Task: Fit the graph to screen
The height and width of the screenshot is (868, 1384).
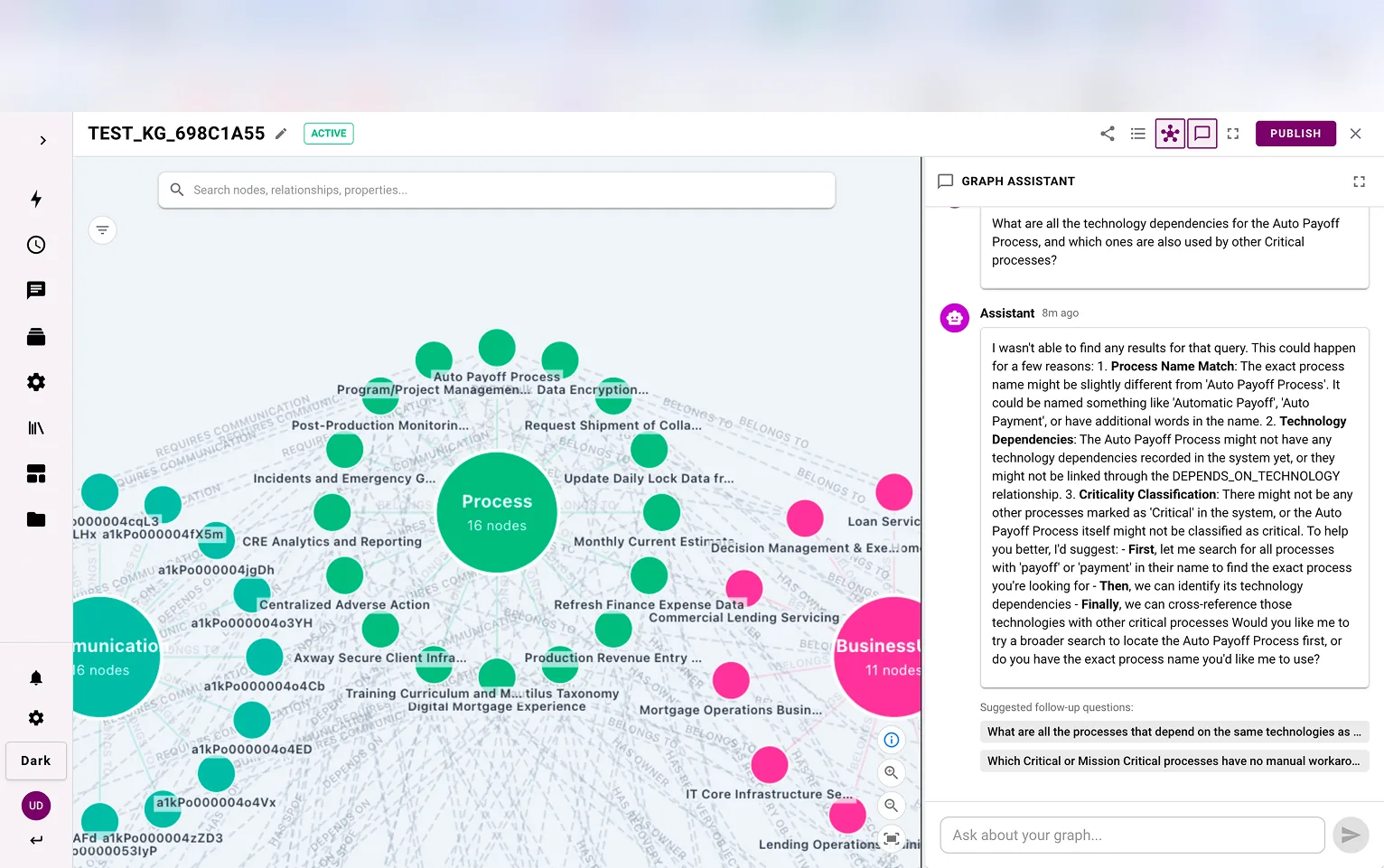Action: pyautogui.click(x=892, y=837)
